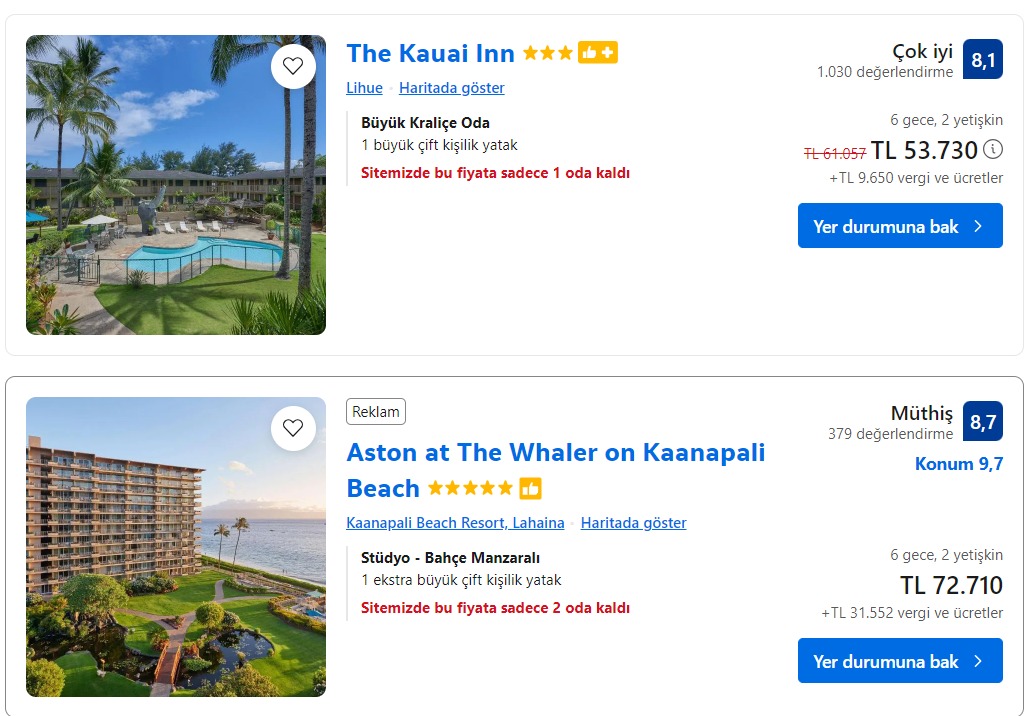Image resolution: width=1031 pixels, height=716 pixels.
Task: Open Aston at The Whaler on Kaanapali Beach title
Action: click(556, 470)
